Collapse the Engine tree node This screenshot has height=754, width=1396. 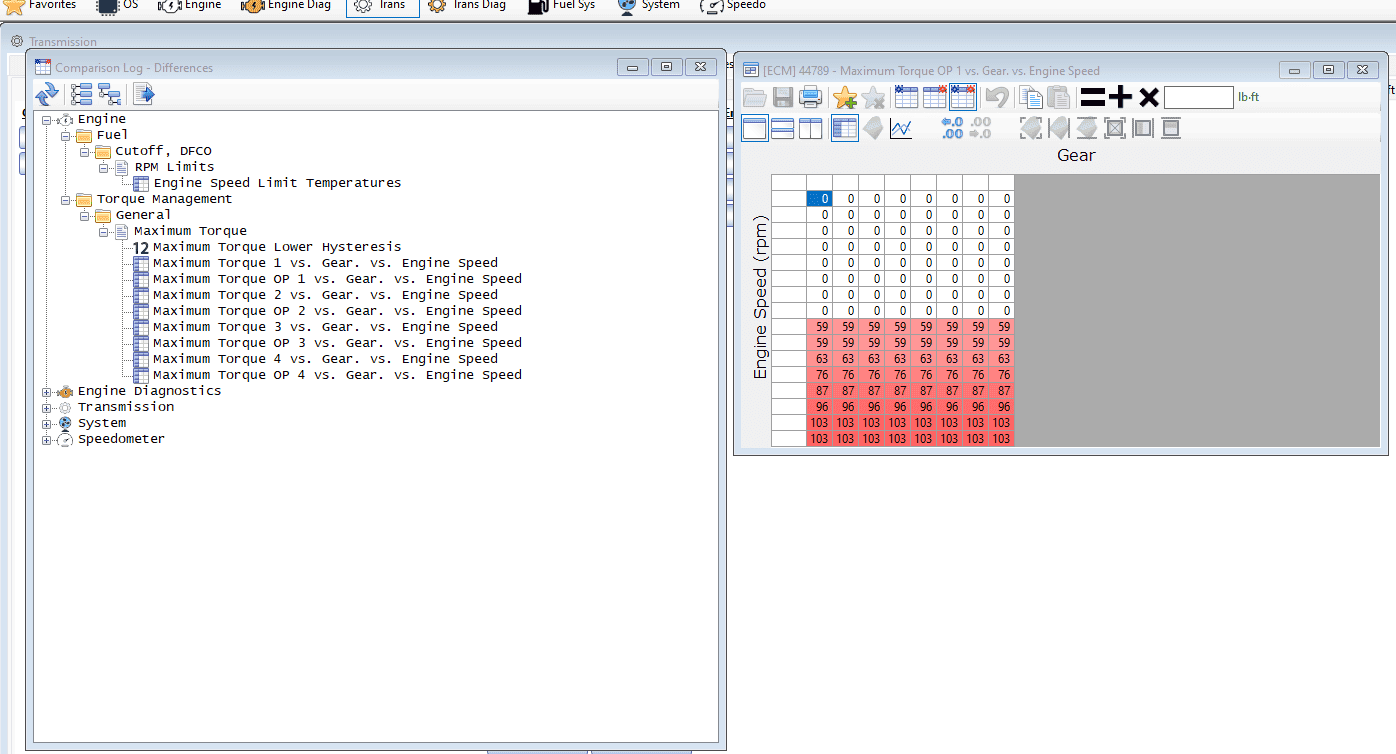[x=46, y=120]
